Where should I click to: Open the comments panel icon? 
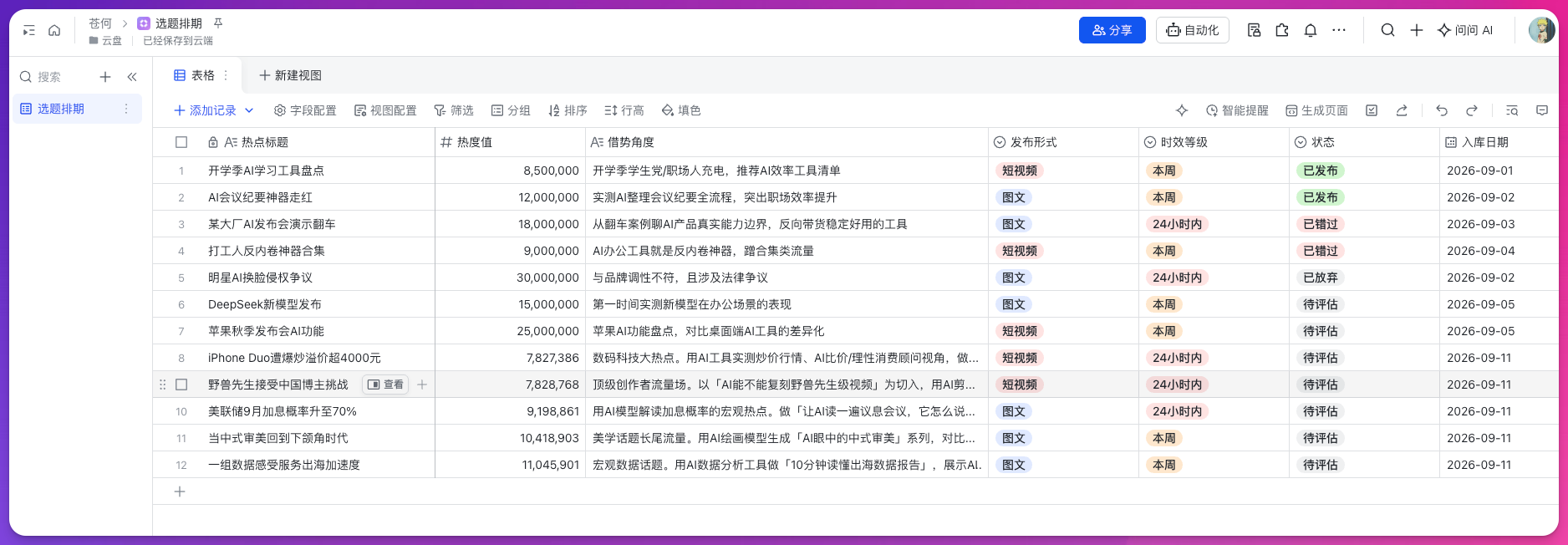coord(1542,110)
